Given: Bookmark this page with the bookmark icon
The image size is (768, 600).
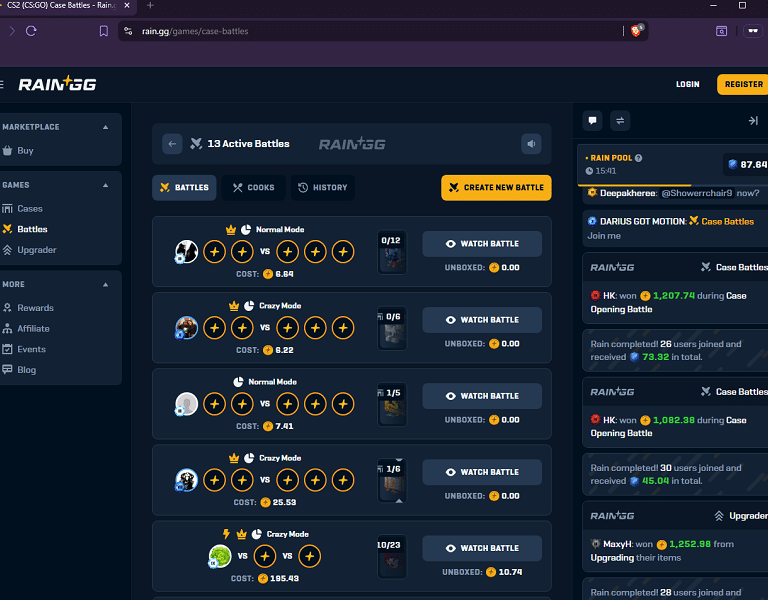Looking at the screenshot, I should [x=104, y=31].
